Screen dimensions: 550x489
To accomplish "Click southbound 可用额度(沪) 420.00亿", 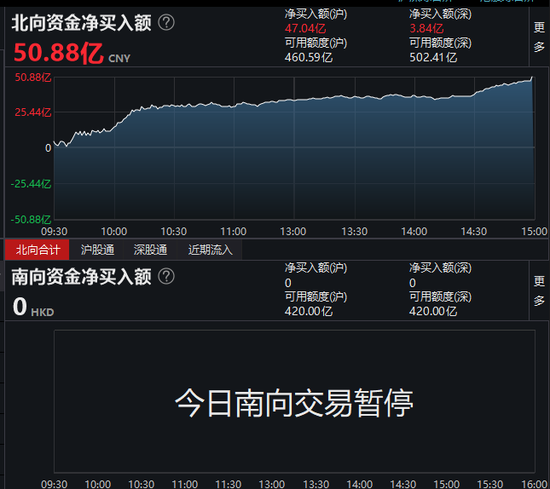I will point(308,311).
